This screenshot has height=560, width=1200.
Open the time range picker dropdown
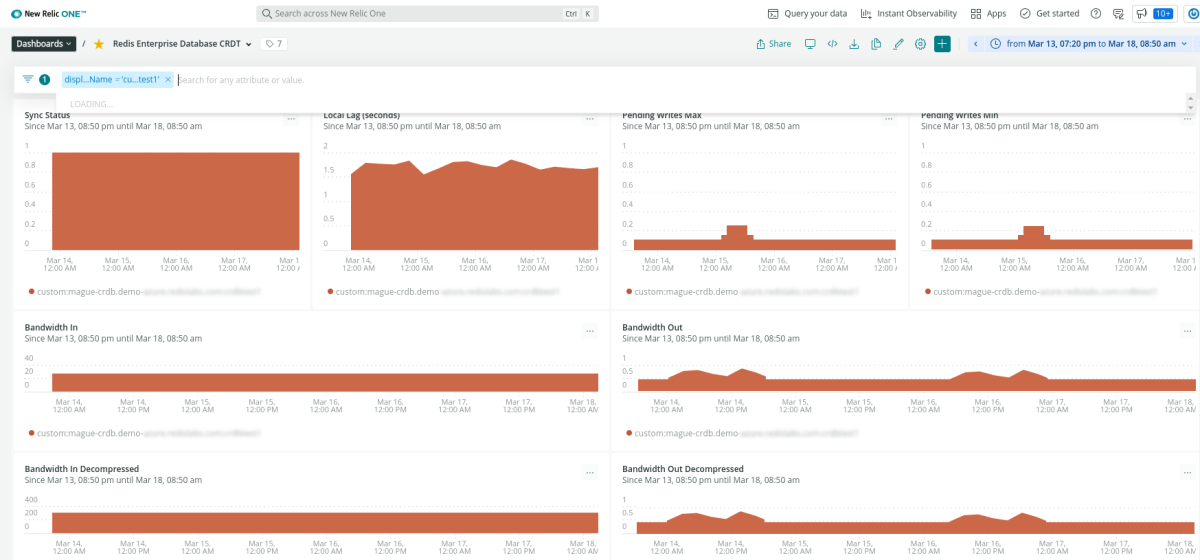coord(1088,44)
